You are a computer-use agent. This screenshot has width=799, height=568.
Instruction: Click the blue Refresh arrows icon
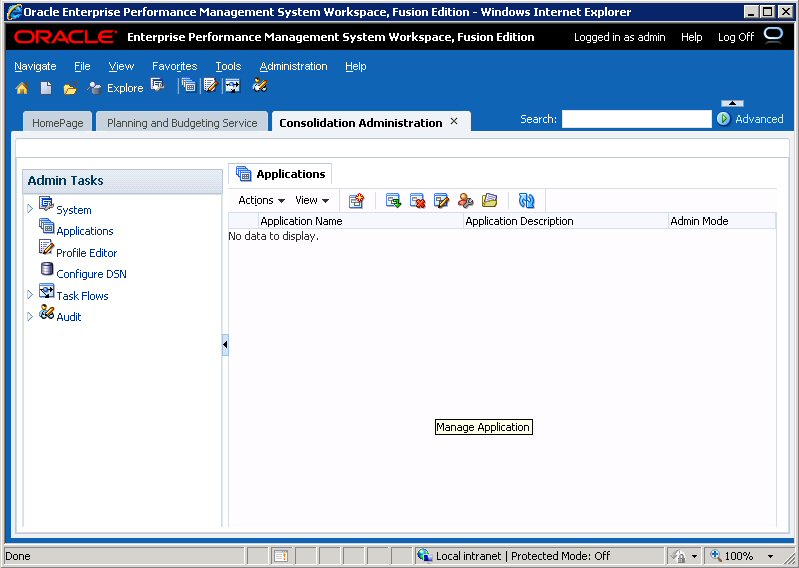(526, 200)
